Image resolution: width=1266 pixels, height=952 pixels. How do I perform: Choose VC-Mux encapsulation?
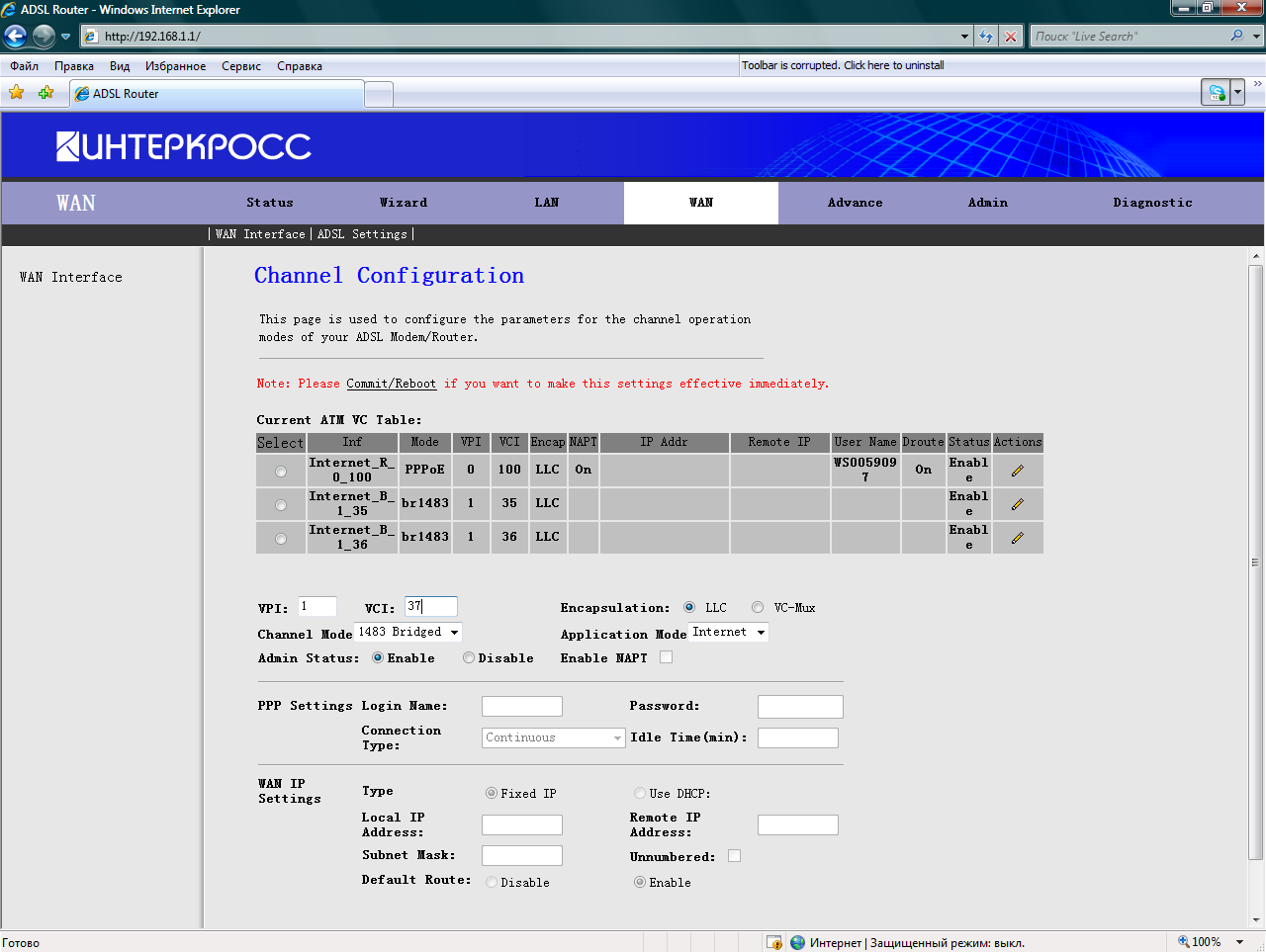(x=758, y=608)
